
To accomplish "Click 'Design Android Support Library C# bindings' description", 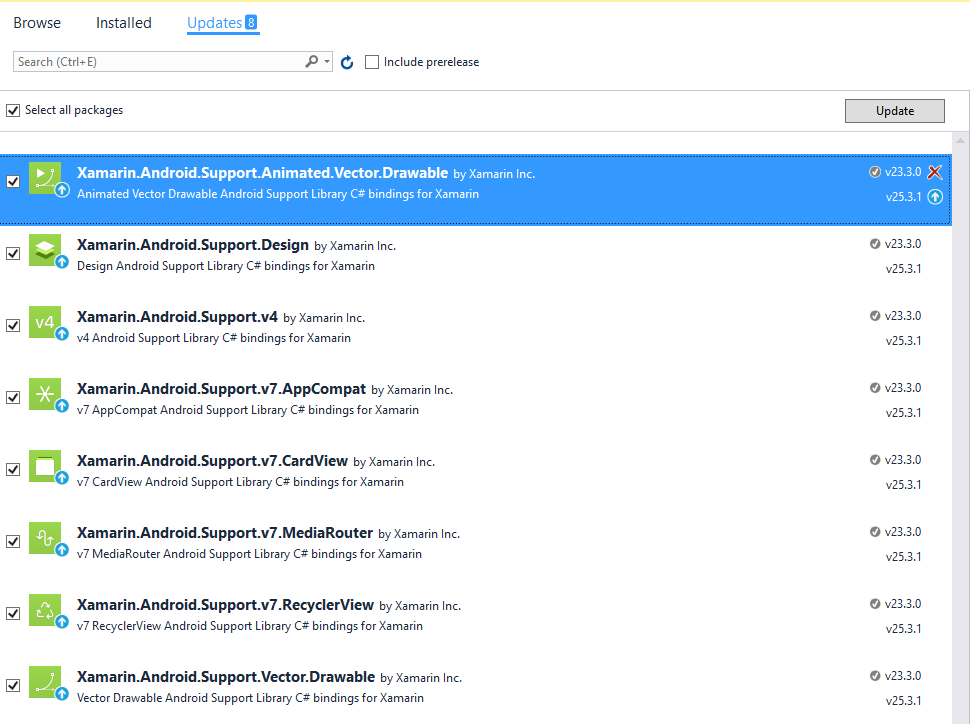I will 226,266.
